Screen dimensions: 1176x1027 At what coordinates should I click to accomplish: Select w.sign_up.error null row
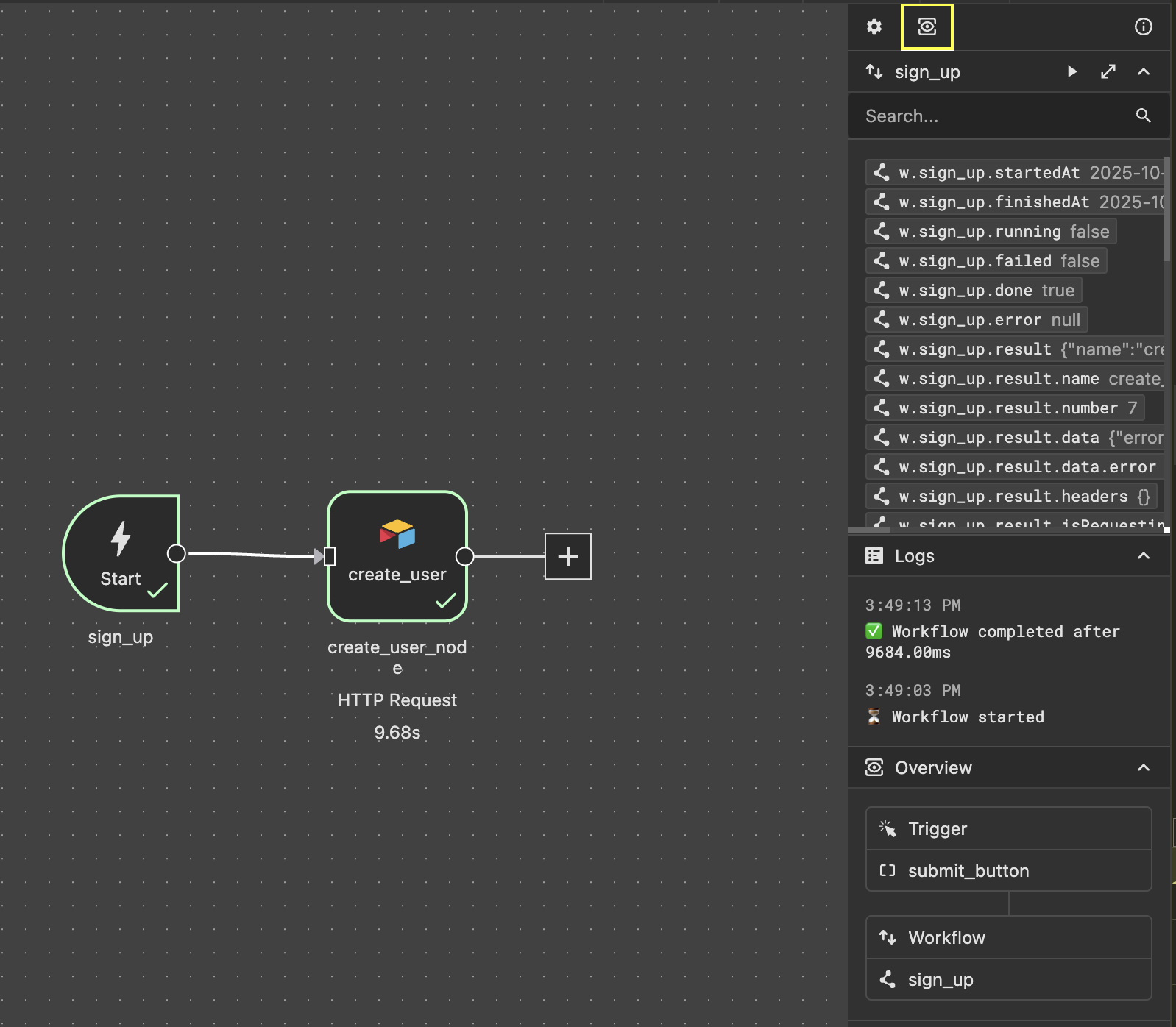tap(977, 320)
